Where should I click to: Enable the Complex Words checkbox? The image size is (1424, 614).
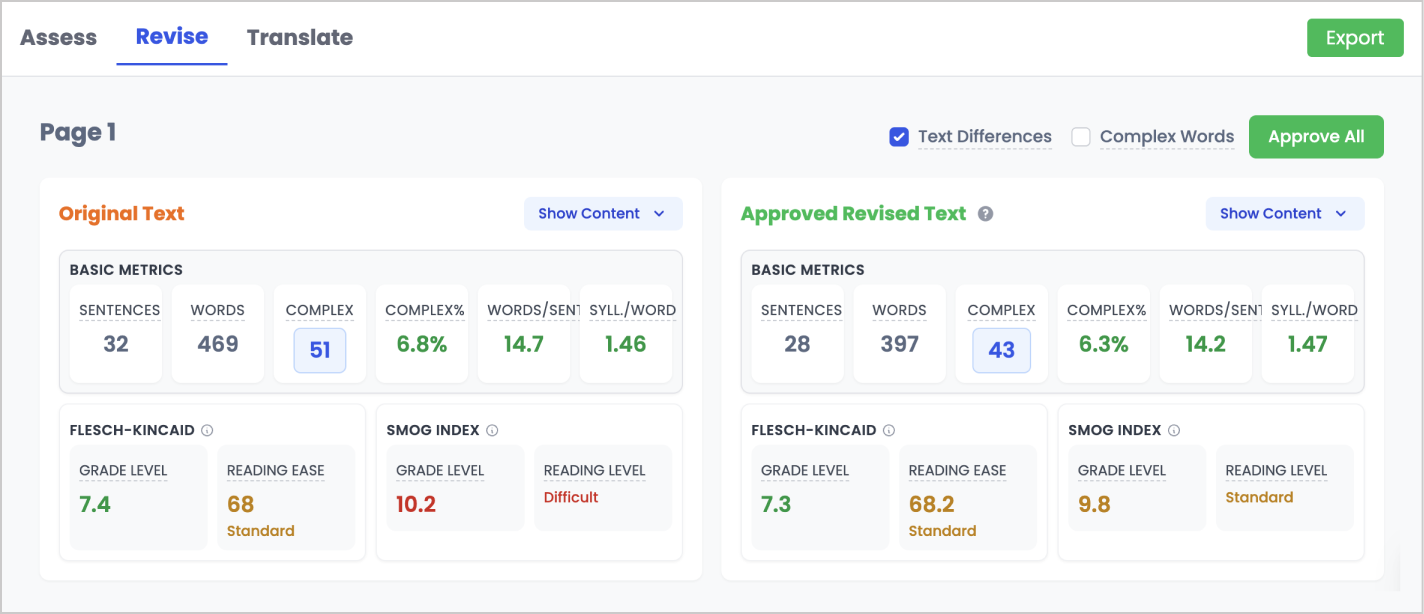click(1081, 137)
